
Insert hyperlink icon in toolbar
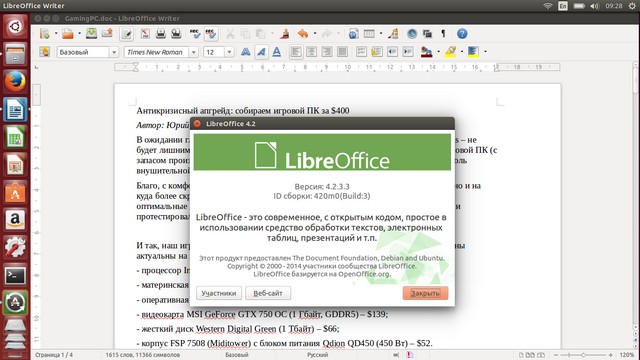pos(353,34)
